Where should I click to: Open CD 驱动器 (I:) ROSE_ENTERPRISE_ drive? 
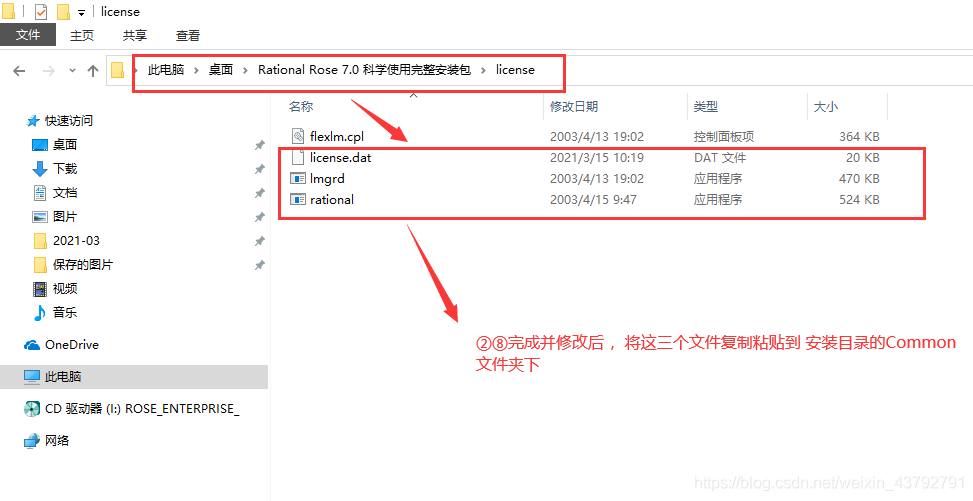pos(142,408)
